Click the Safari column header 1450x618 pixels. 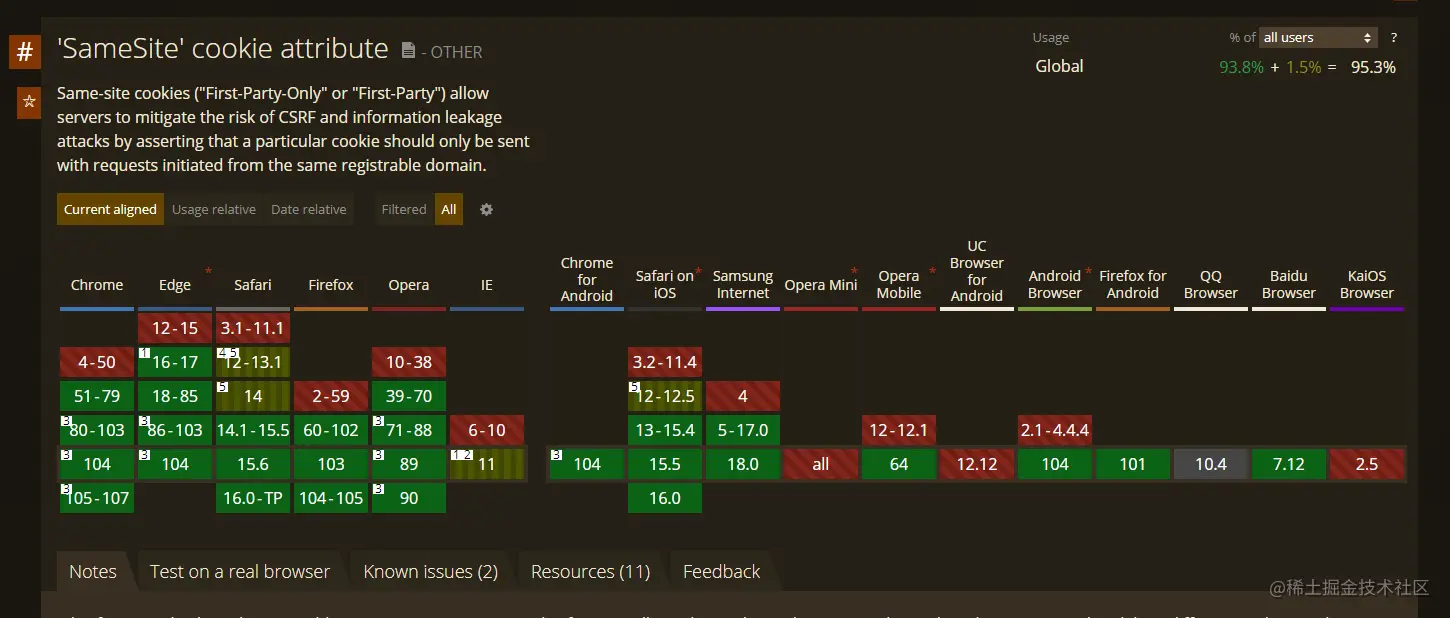point(253,285)
